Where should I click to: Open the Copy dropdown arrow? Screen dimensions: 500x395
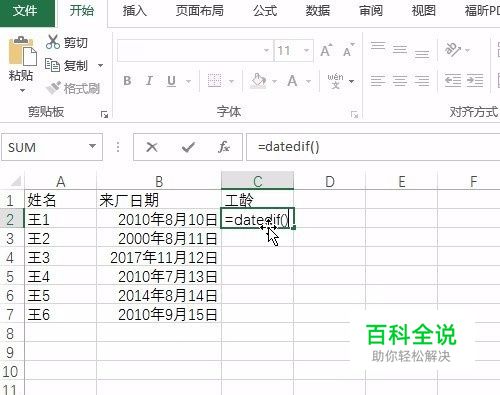click(x=100, y=65)
